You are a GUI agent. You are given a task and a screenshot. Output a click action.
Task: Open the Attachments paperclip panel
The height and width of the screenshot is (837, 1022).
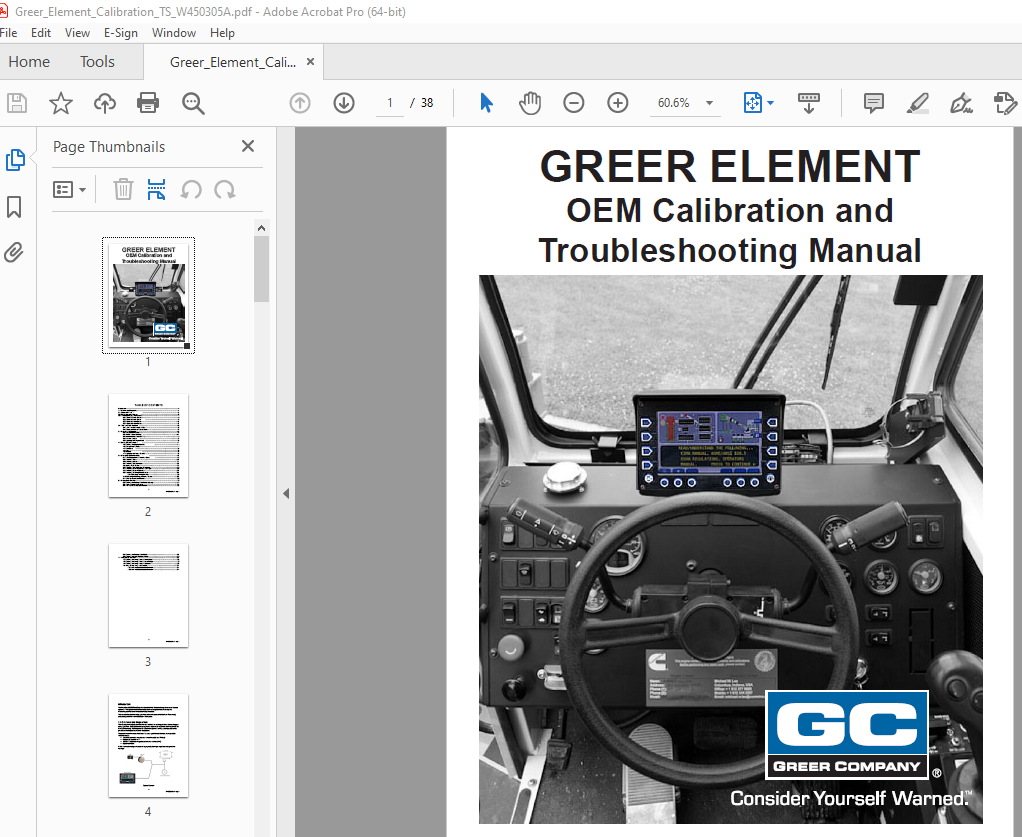14,252
